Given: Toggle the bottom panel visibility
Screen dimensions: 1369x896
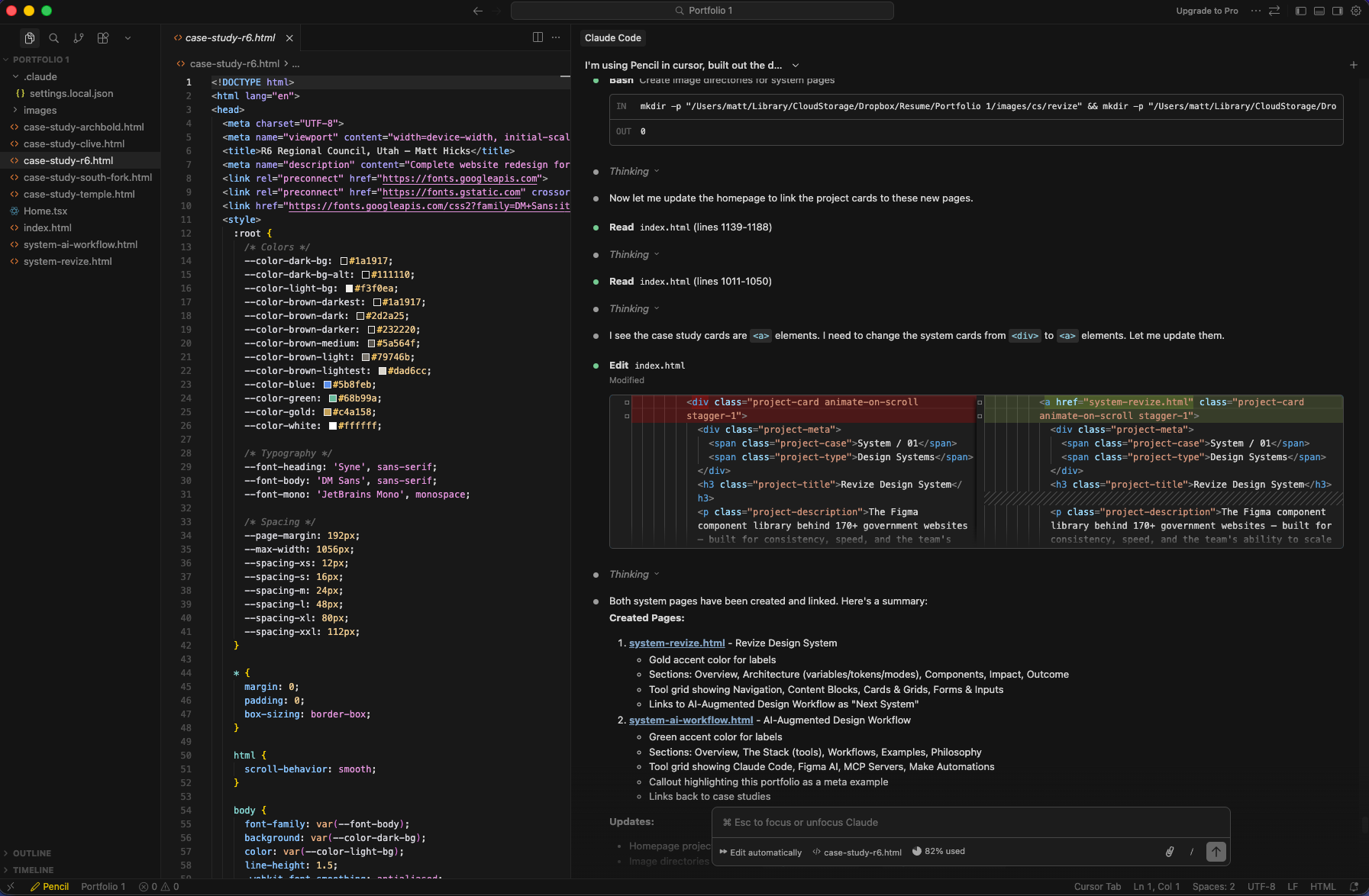Looking at the screenshot, I should (1318, 11).
